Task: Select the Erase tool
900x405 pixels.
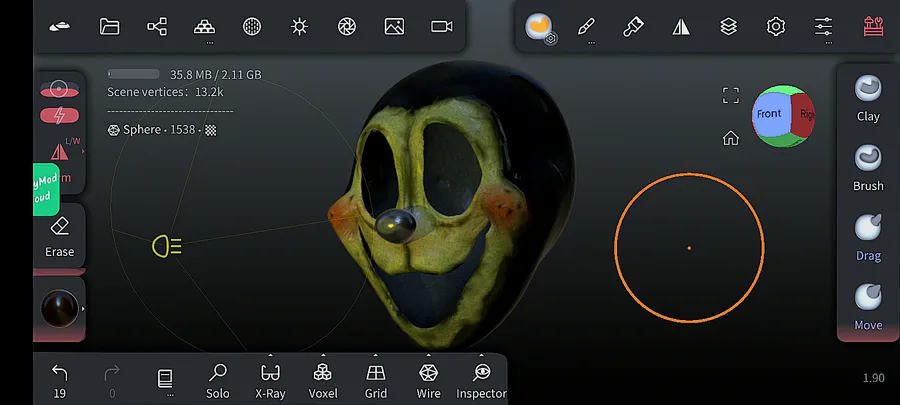Action: click(60, 236)
